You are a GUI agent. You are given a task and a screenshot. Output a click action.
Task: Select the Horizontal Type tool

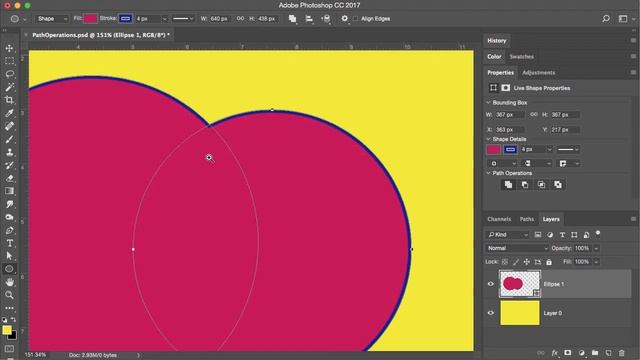pos(9,243)
